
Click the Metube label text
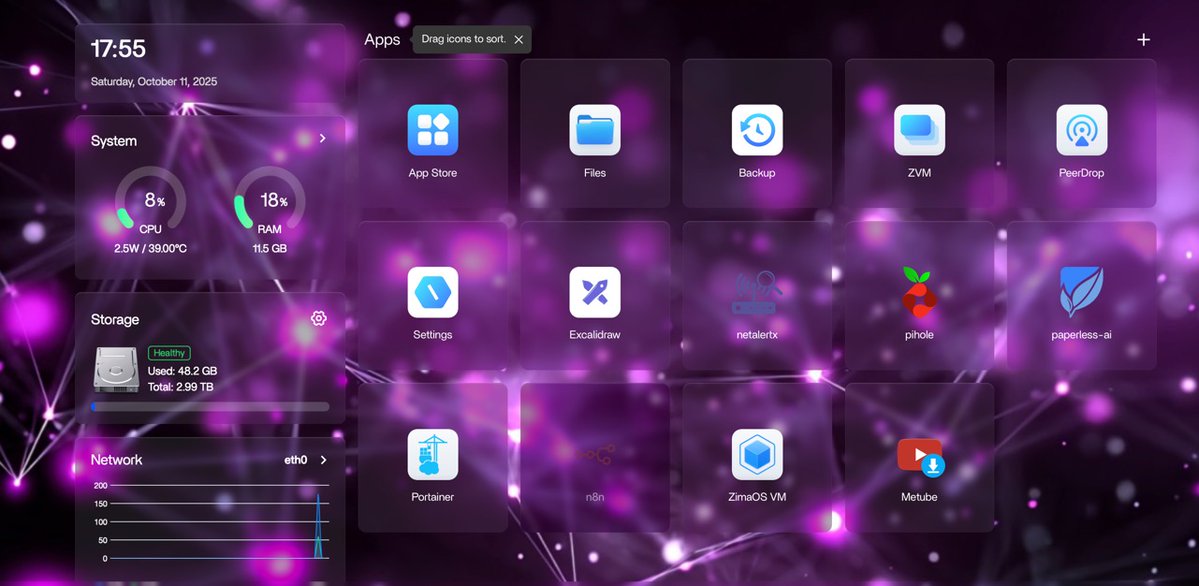click(x=919, y=497)
